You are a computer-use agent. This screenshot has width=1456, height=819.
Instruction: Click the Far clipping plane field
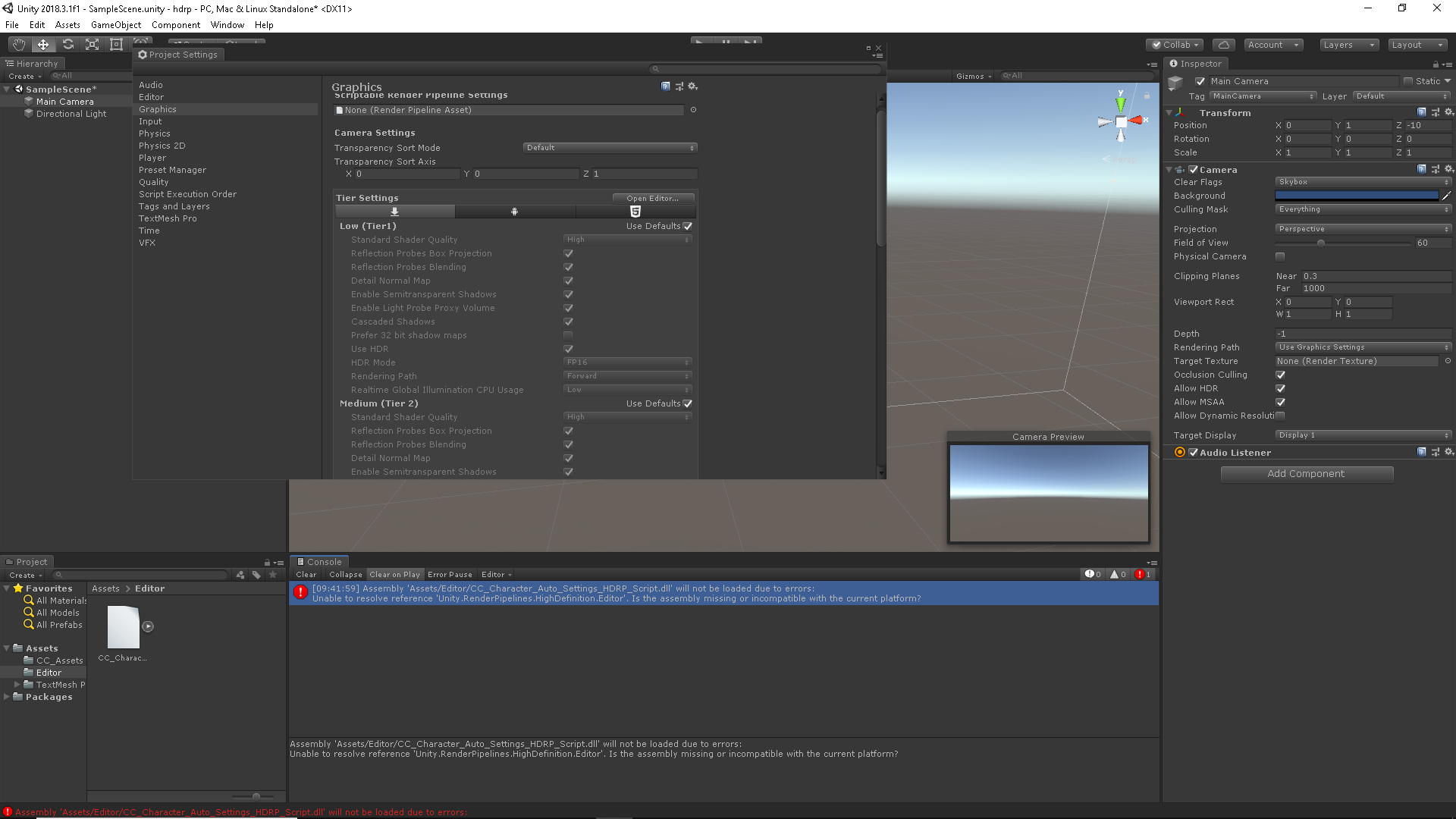(x=1376, y=288)
